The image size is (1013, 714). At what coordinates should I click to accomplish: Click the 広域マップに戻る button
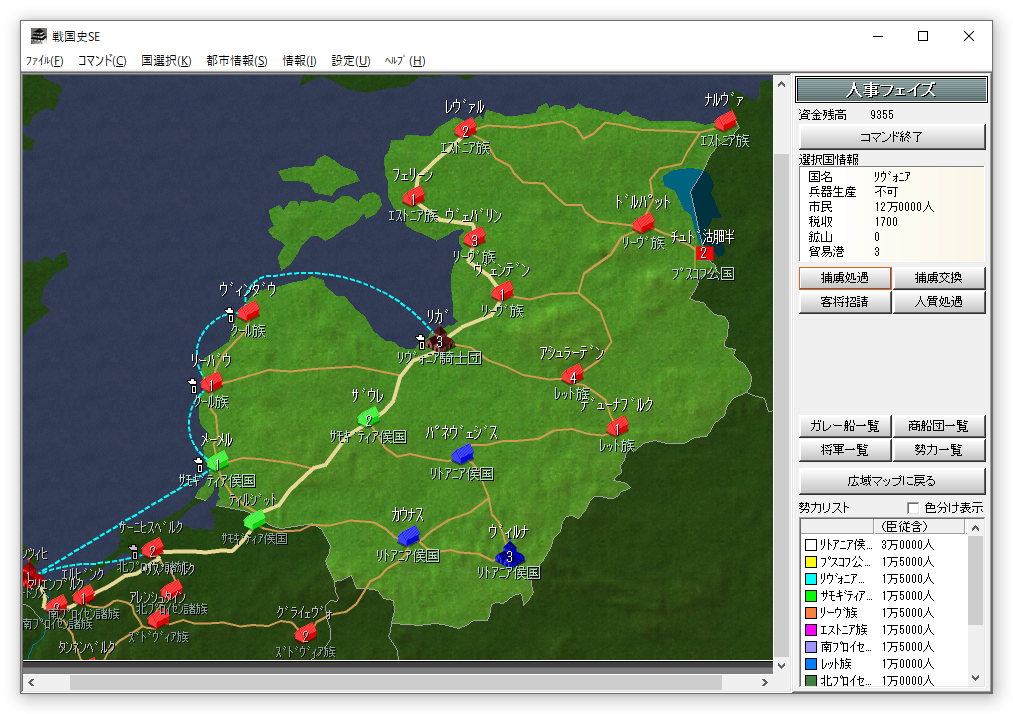click(x=892, y=480)
